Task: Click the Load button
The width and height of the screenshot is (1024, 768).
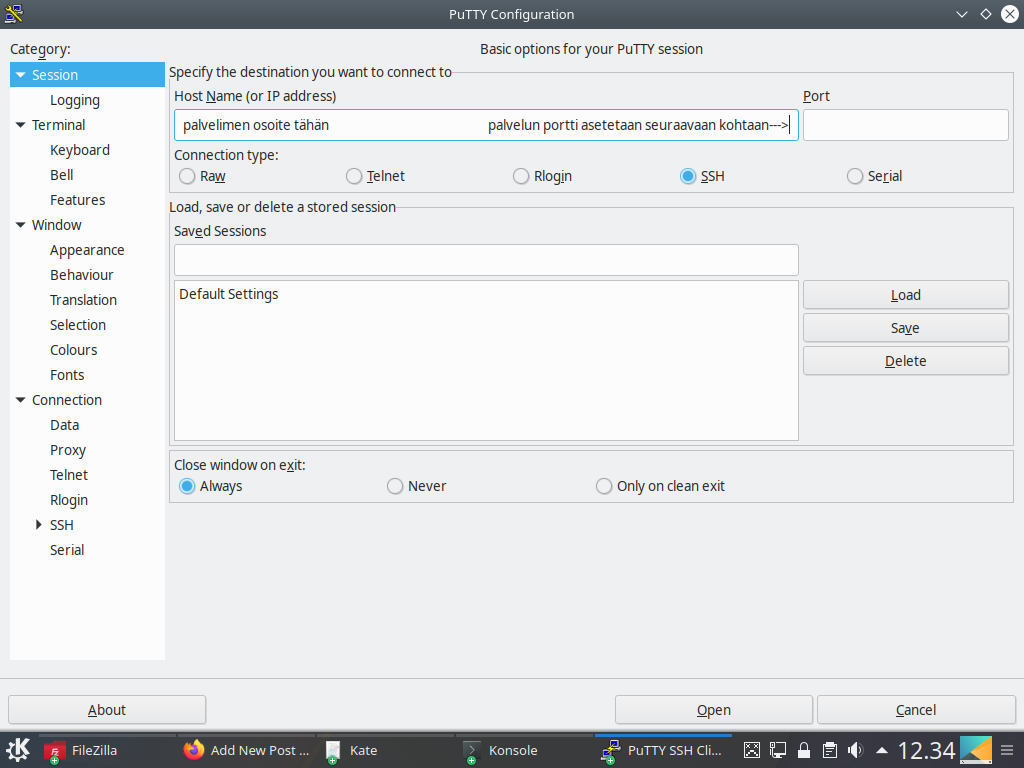Action: (x=906, y=295)
